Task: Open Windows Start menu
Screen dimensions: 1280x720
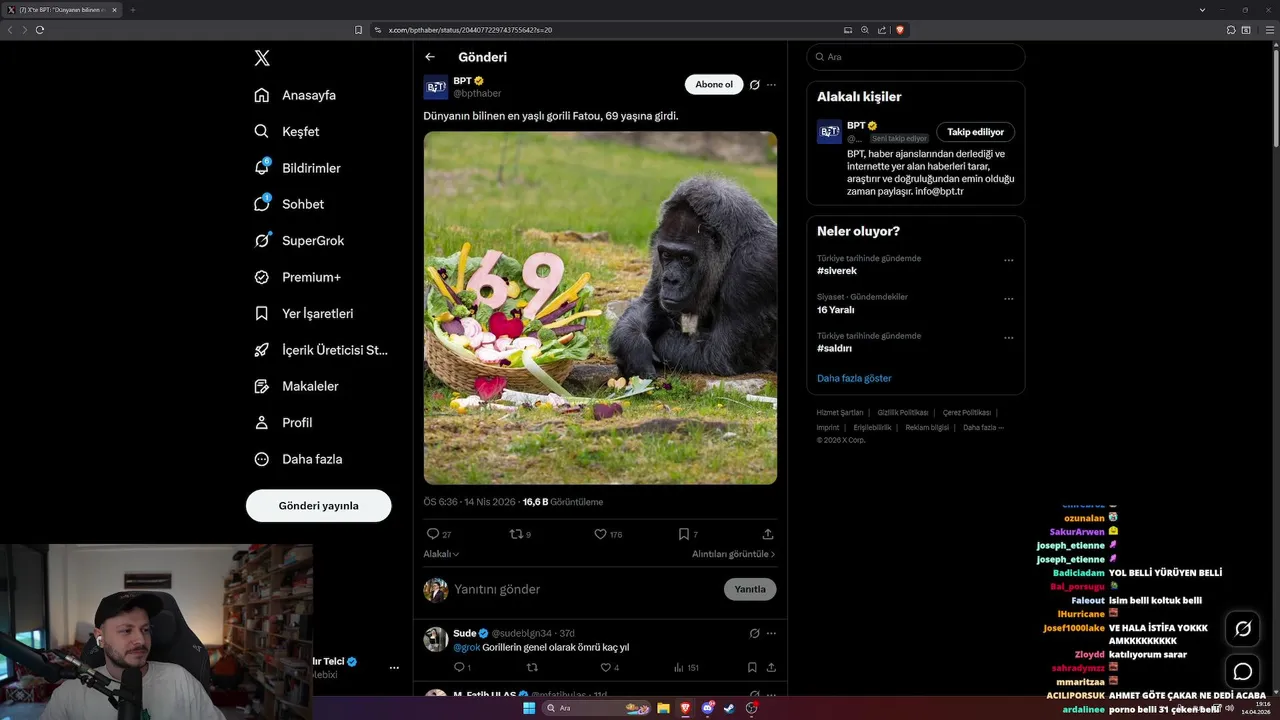Action: [529, 708]
